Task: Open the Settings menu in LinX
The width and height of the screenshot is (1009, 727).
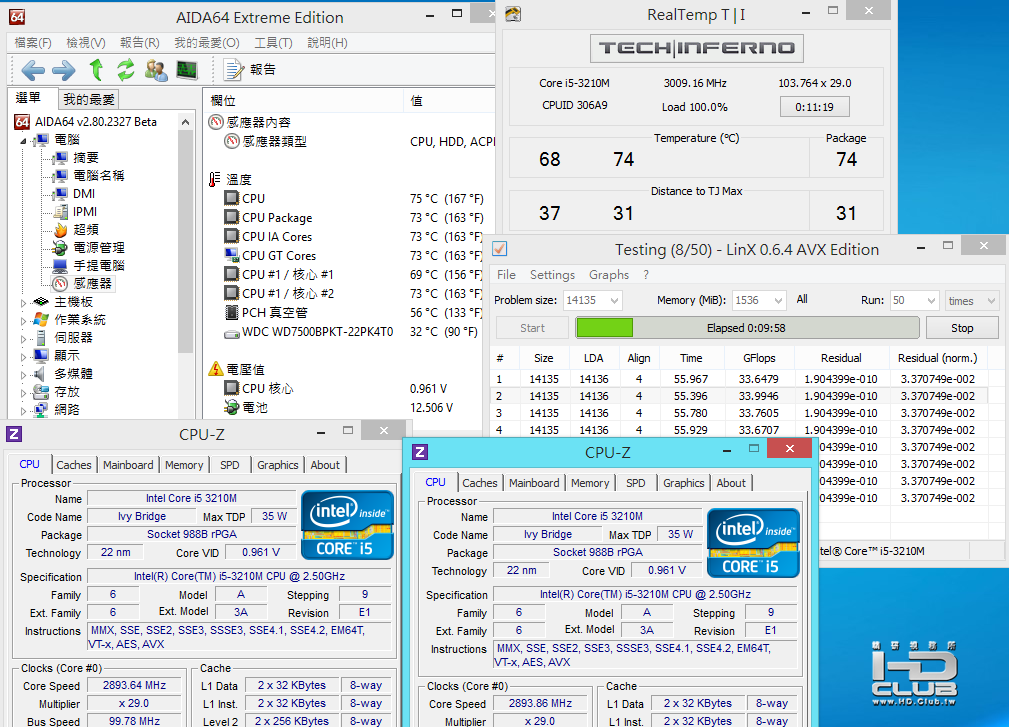Action: click(x=552, y=275)
